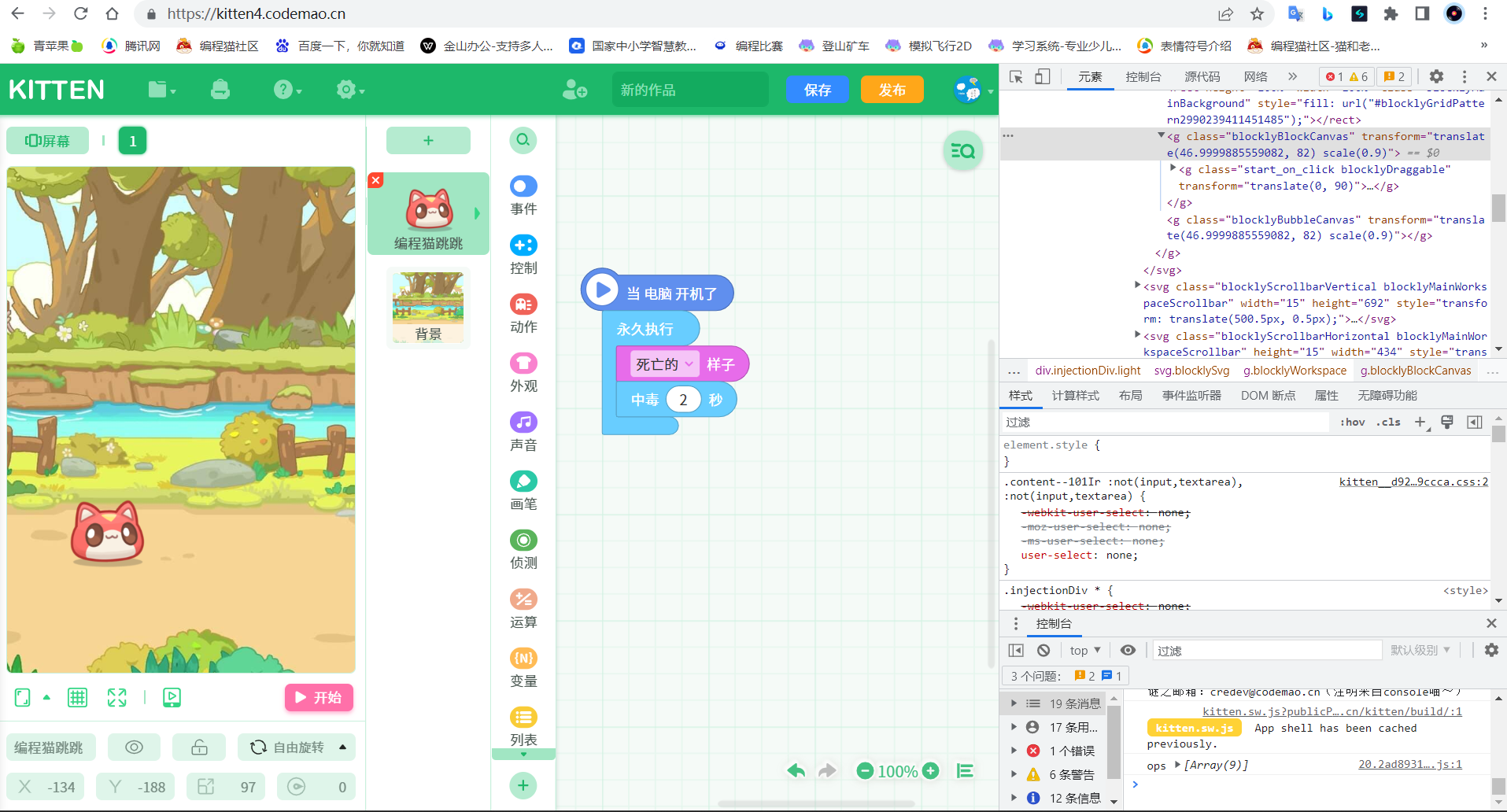The image size is (1507, 812).
Task: Click the orange 发布 button
Action: point(892,90)
